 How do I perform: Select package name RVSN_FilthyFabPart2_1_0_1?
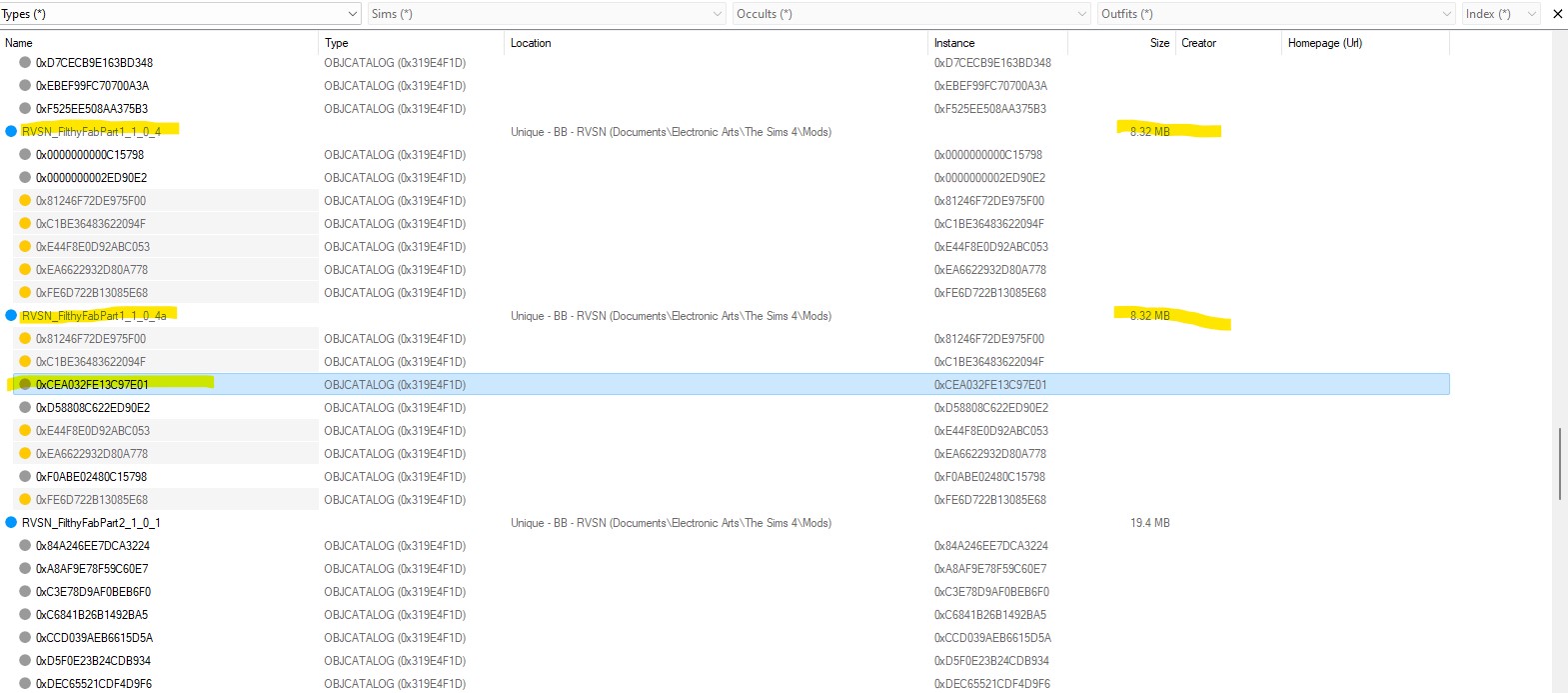pyautogui.click(x=91, y=522)
